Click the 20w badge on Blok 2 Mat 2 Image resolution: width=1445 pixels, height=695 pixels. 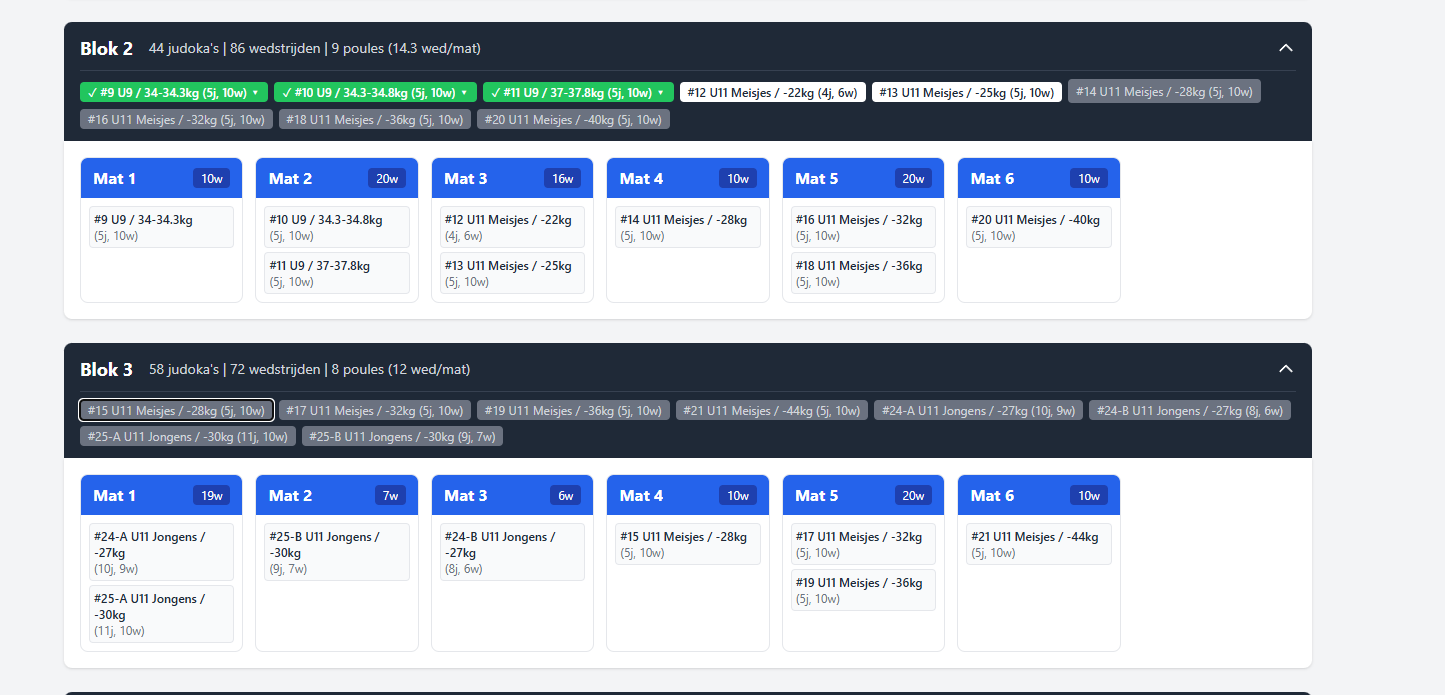click(x=387, y=179)
